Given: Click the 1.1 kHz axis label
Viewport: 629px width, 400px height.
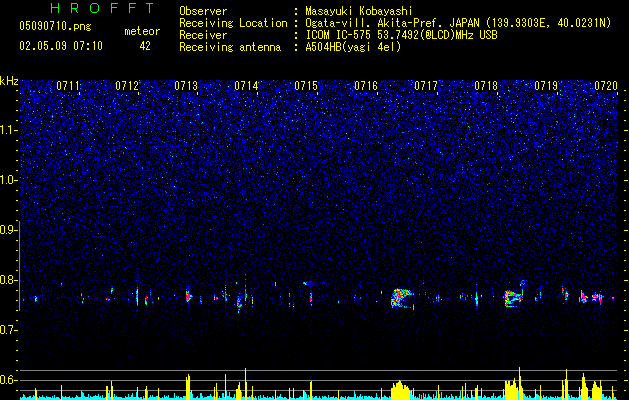Looking at the screenshot, I should (x=8, y=130).
